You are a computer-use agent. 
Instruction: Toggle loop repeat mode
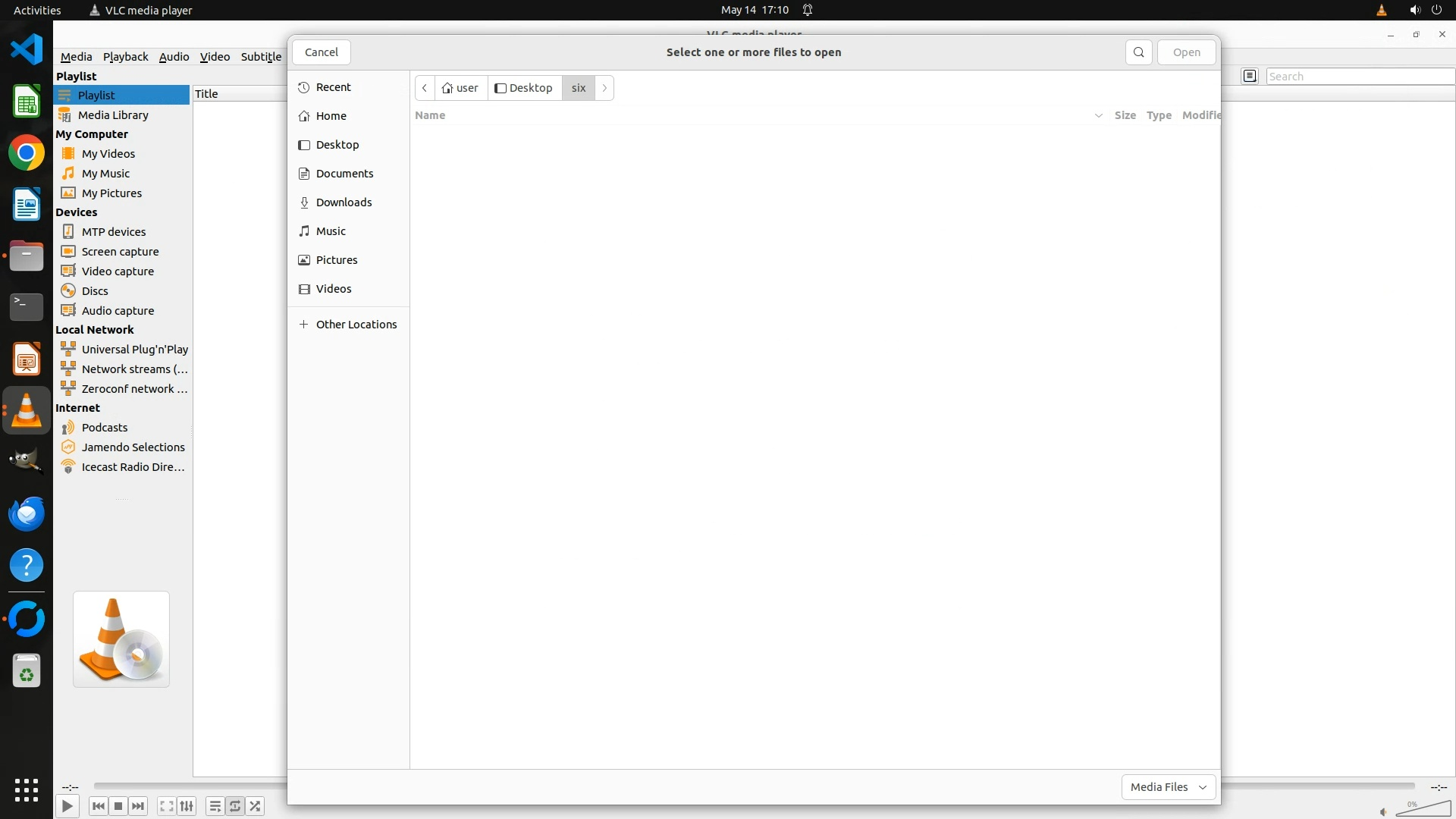[x=235, y=806]
